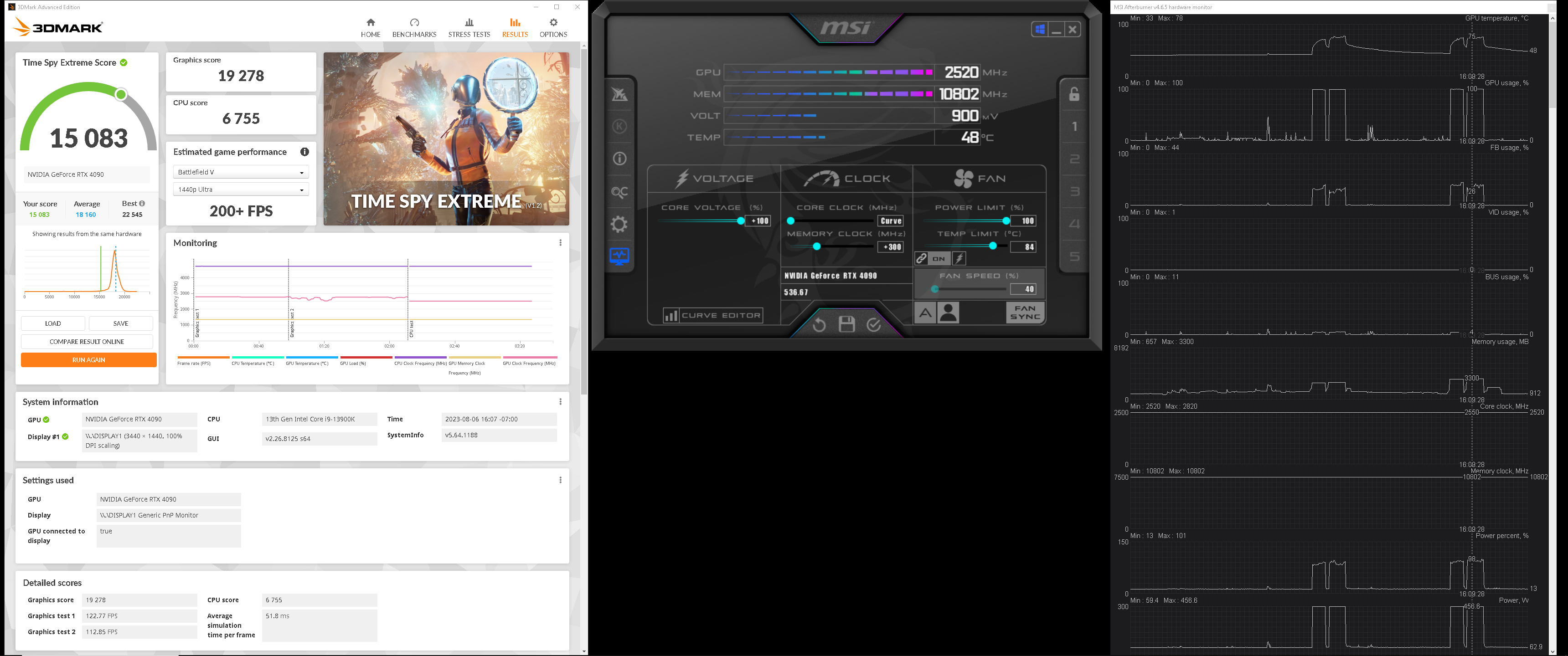Click the estimated game performance info icon
The height and width of the screenshot is (656, 1568).
click(304, 152)
